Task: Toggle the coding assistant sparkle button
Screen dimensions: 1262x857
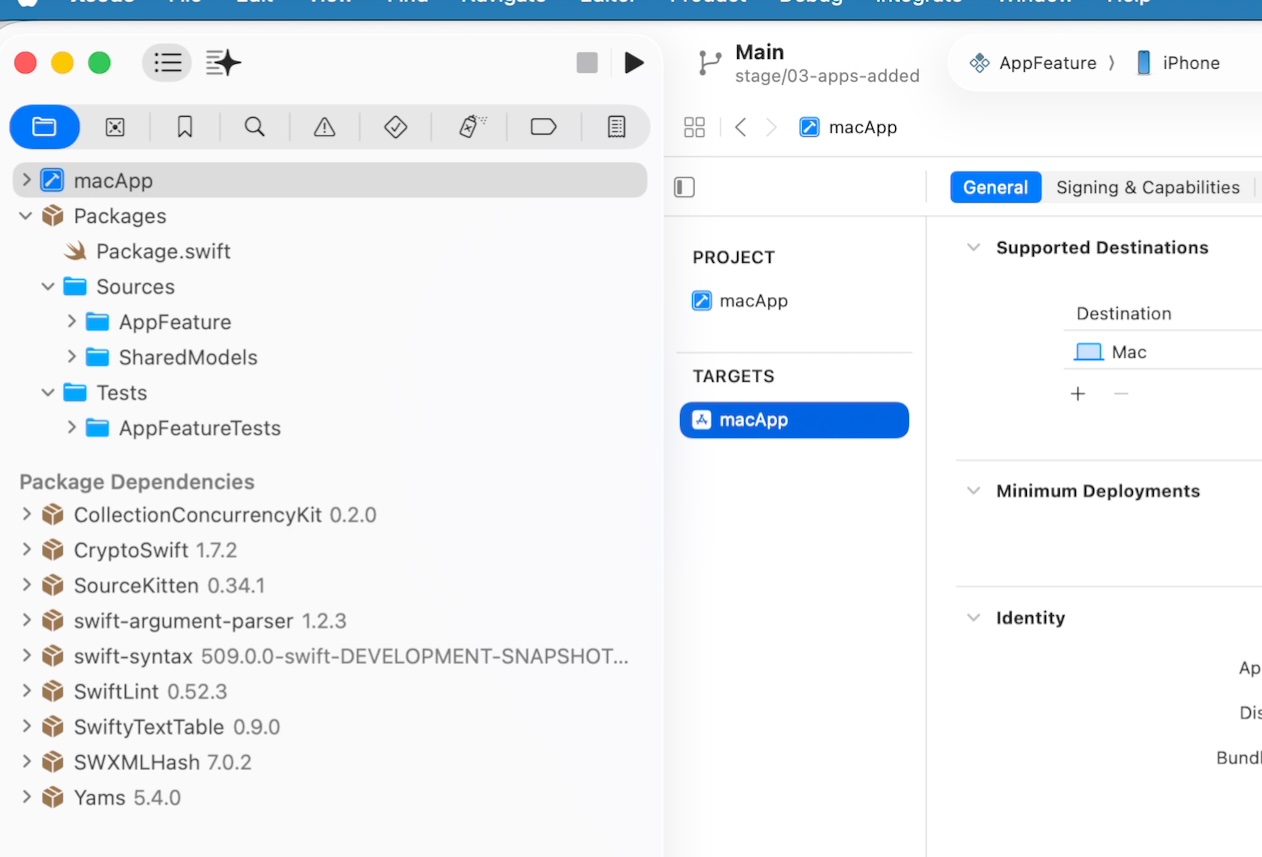Action: coord(223,63)
